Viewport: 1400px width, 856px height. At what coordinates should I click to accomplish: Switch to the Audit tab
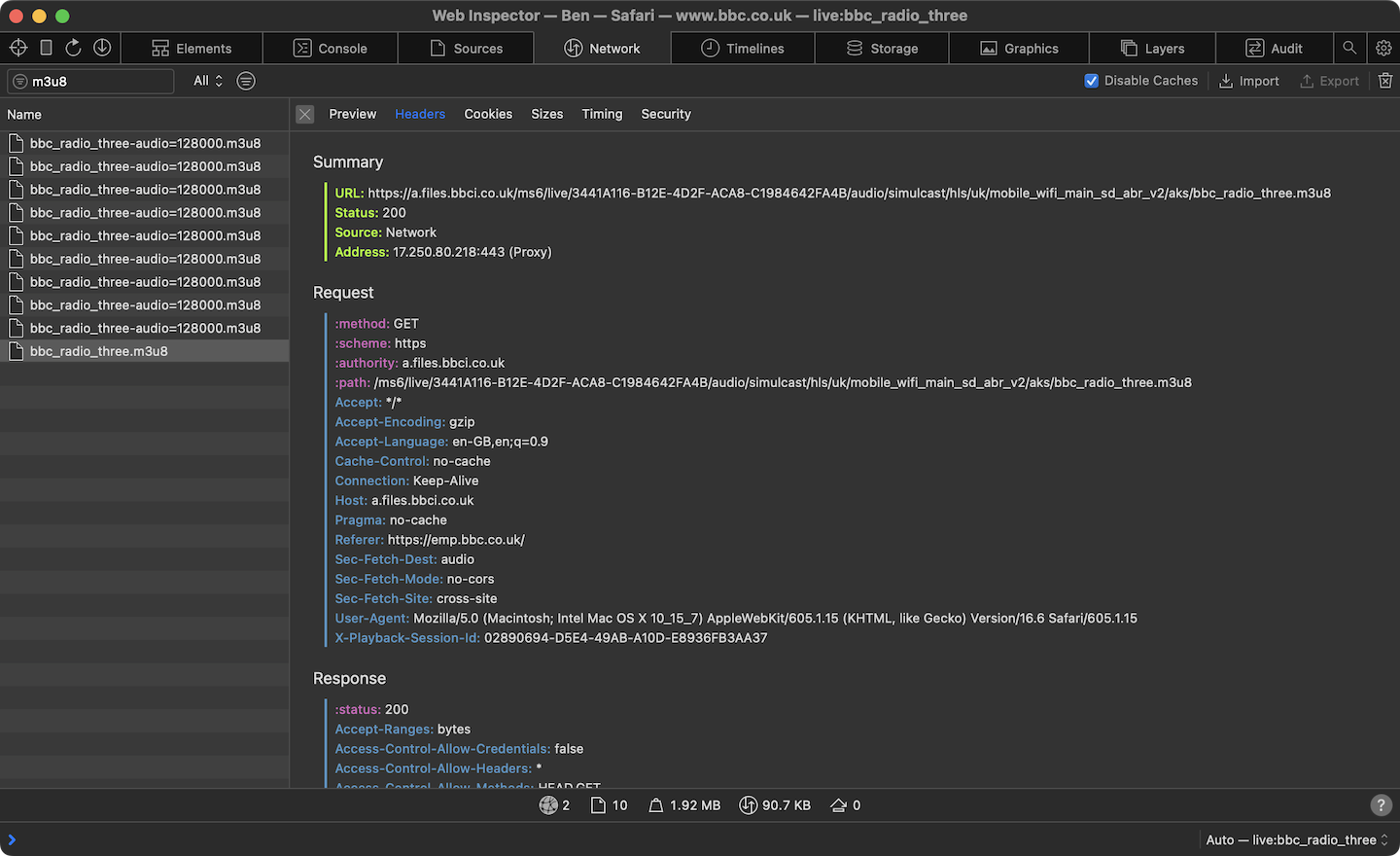[x=1274, y=49]
